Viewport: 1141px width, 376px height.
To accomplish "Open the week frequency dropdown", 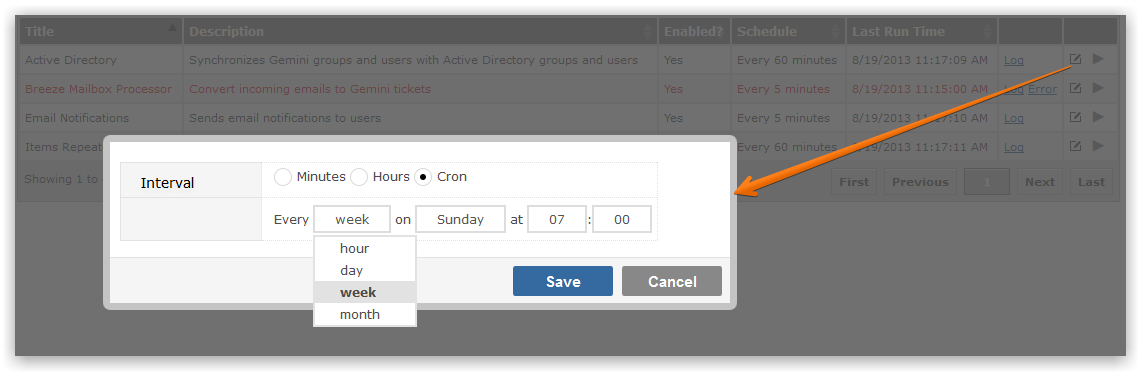I will [351, 219].
